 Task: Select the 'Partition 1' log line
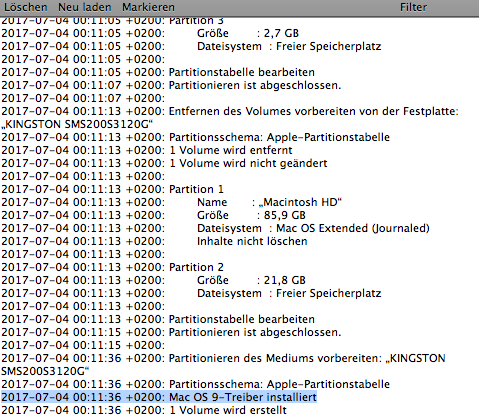click(113, 189)
